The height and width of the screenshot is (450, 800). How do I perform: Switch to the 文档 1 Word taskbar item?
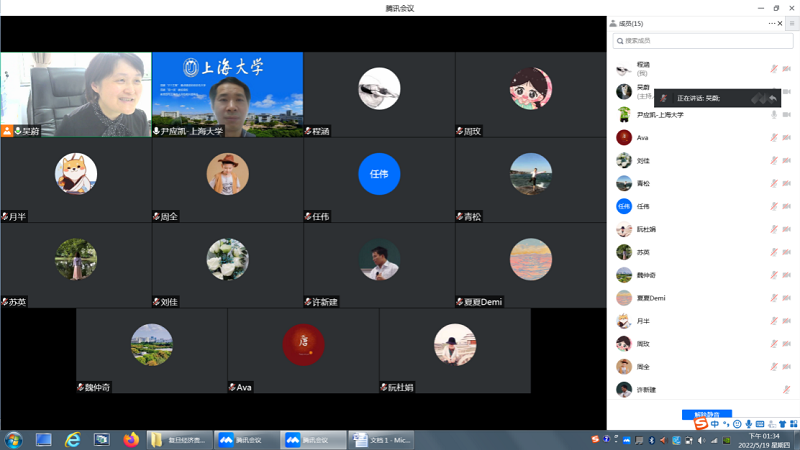(x=382, y=440)
